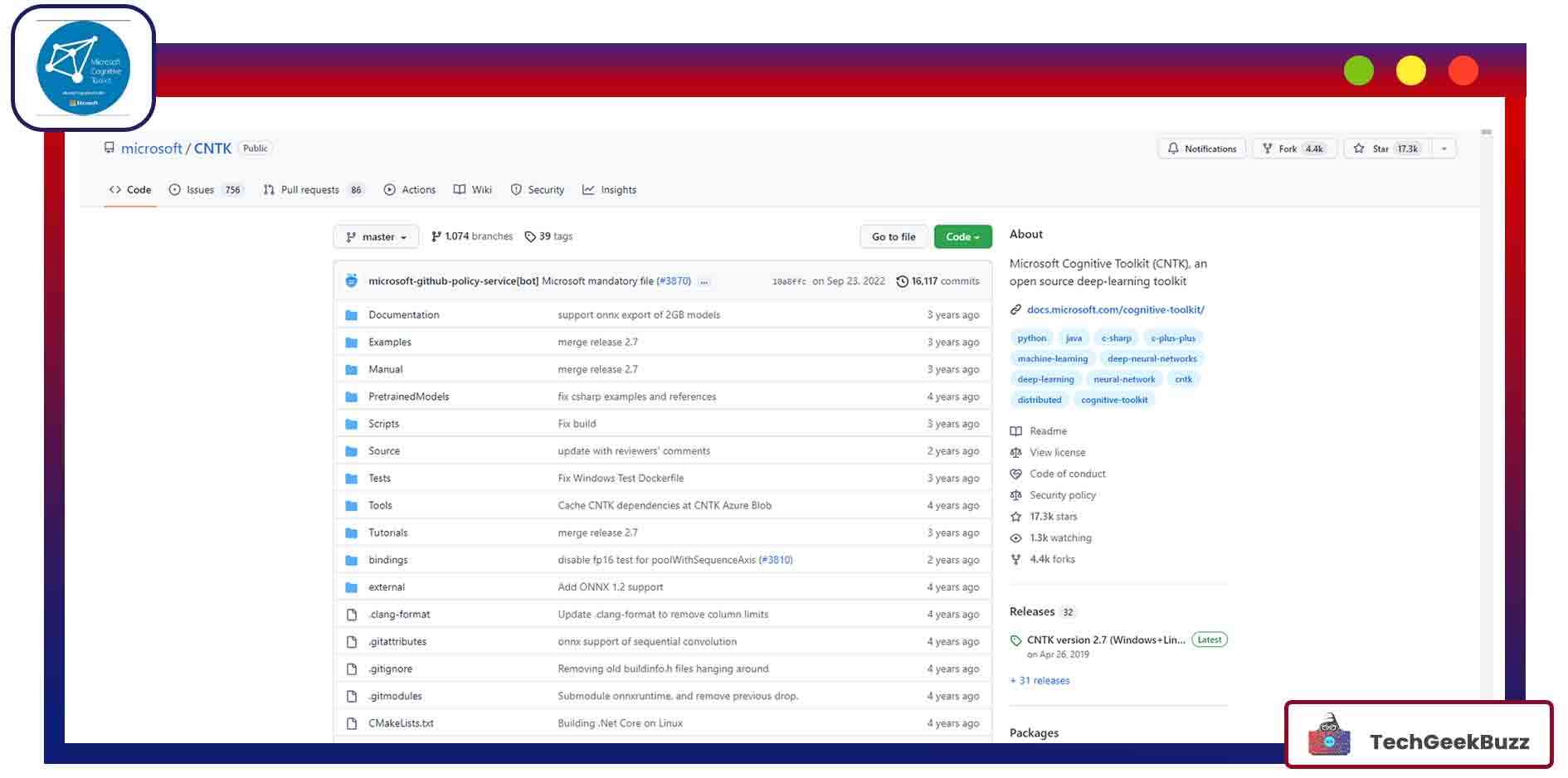Click the Go to file button
The width and height of the screenshot is (1568, 778).
893,236
